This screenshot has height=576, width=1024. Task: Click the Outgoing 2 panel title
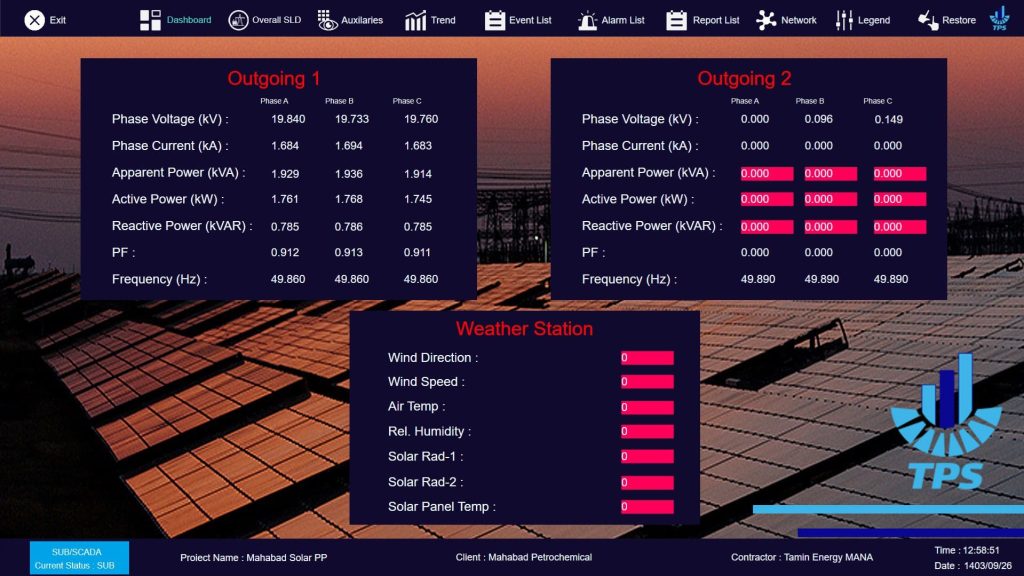[x=744, y=78]
